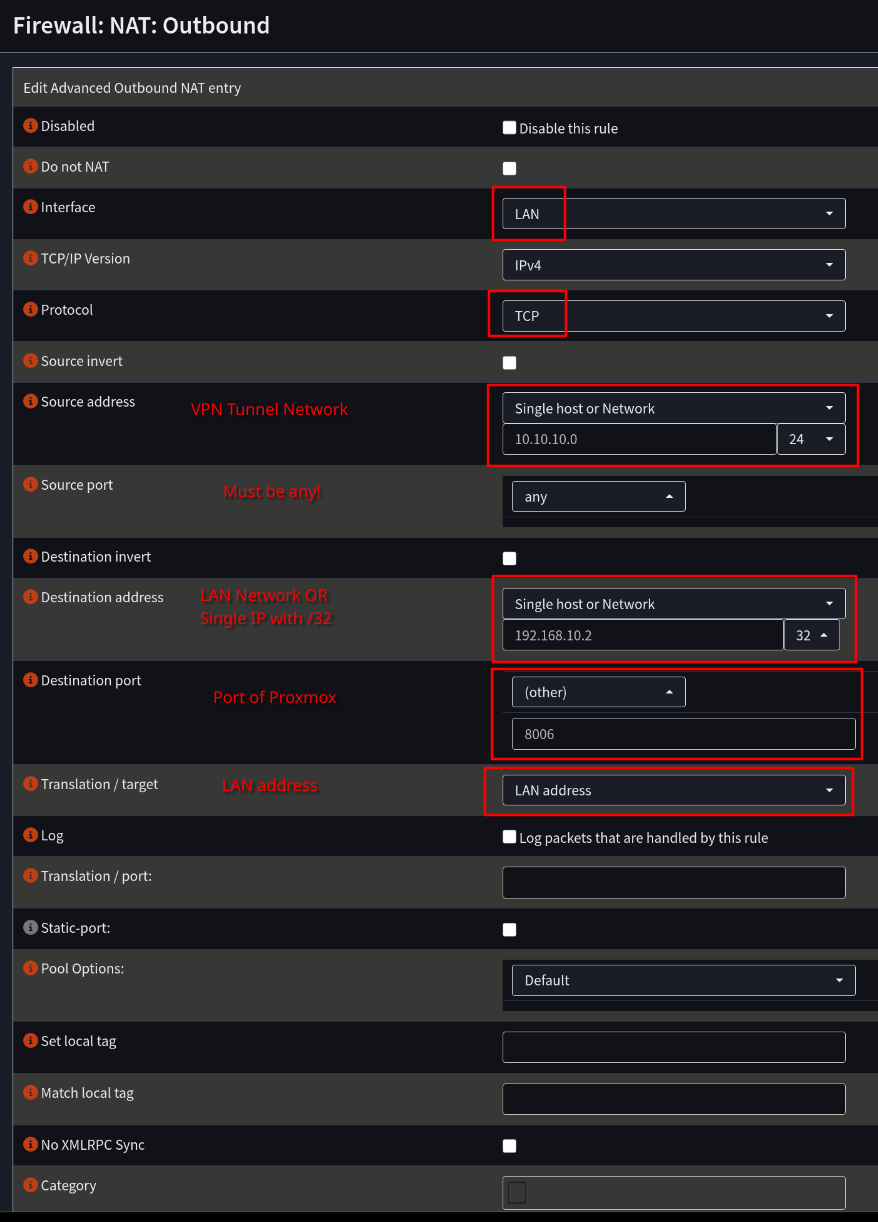The width and height of the screenshot is (878, 1222).
Task: Show help for Do not NAT
Action: (x=30, y=167)
